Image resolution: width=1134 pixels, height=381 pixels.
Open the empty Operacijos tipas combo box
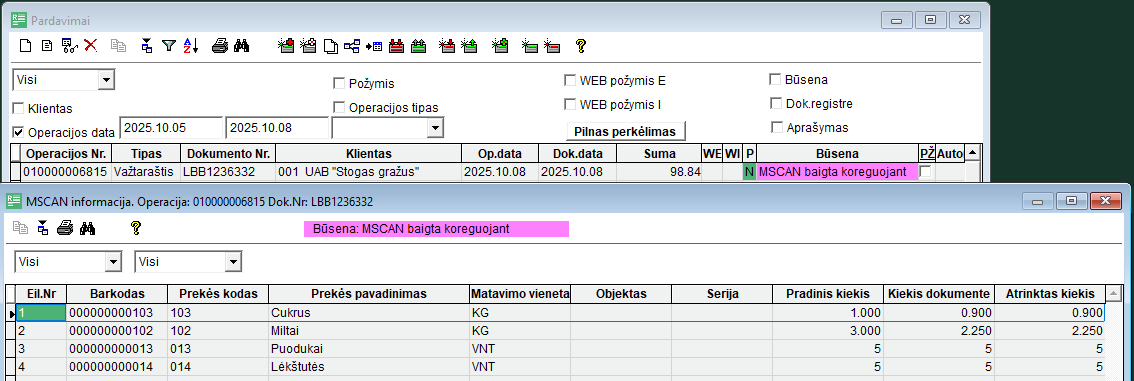pyautogui.click(x=435, y=128)
